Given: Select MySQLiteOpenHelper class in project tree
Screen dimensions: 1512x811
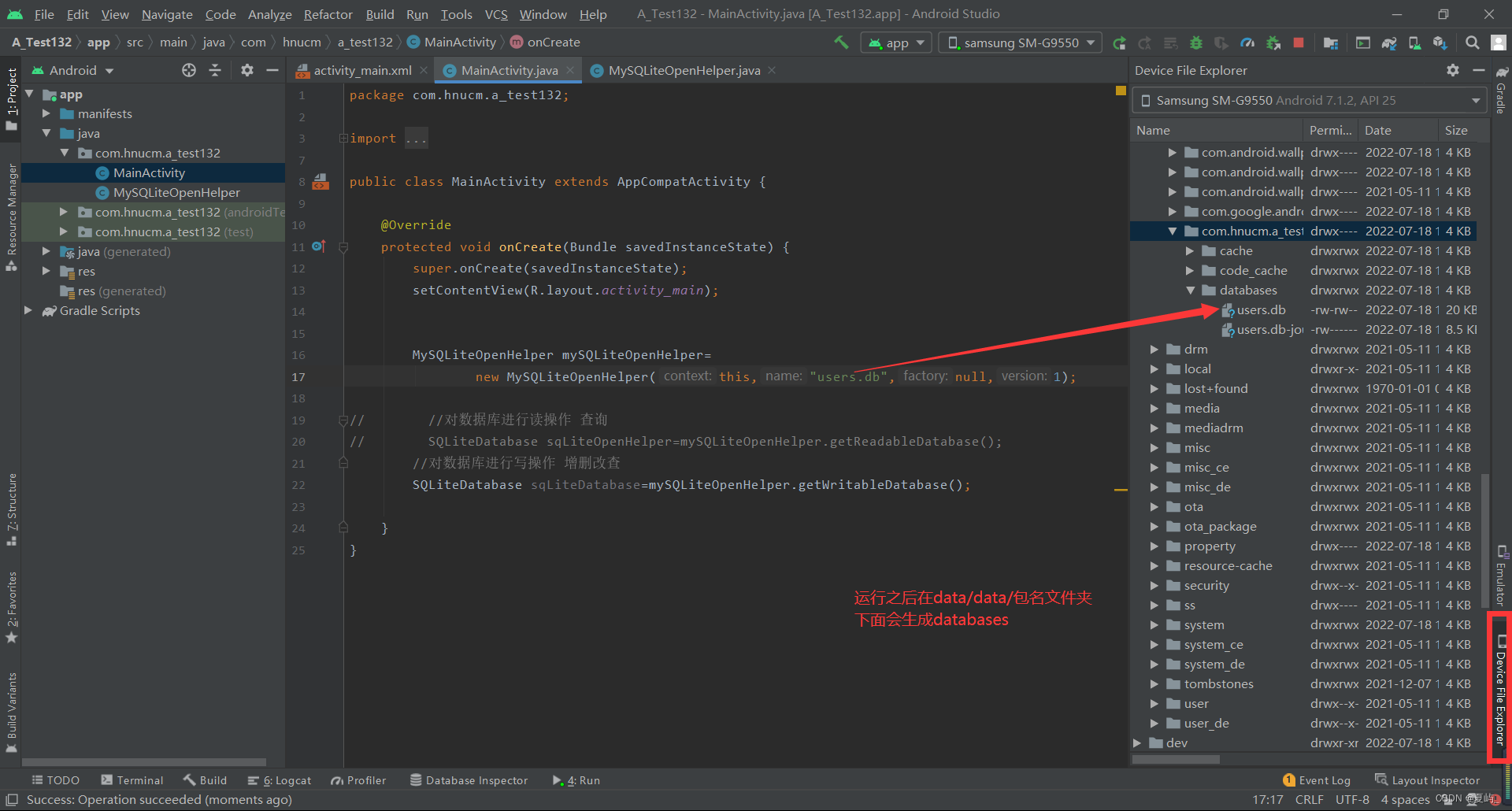Looking at the screenshot, I should point(176,192).
